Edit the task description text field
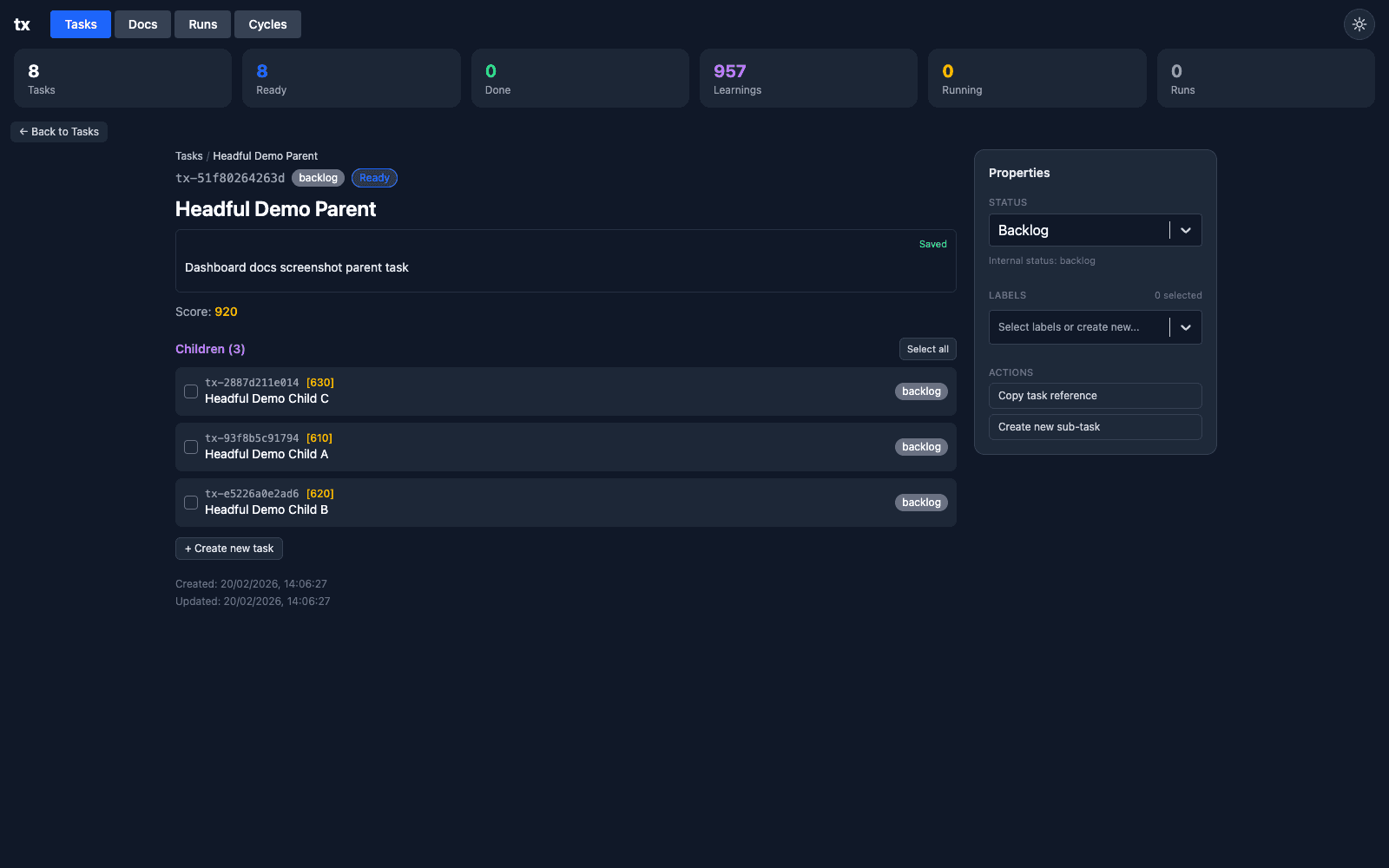The image size is (1389, 868). (x=564, y=266)
